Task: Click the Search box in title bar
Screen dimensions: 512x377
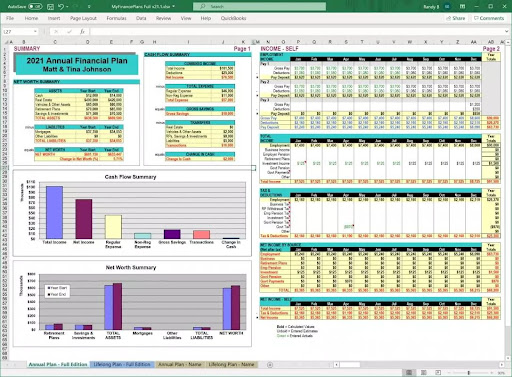Action: (259, 6)
